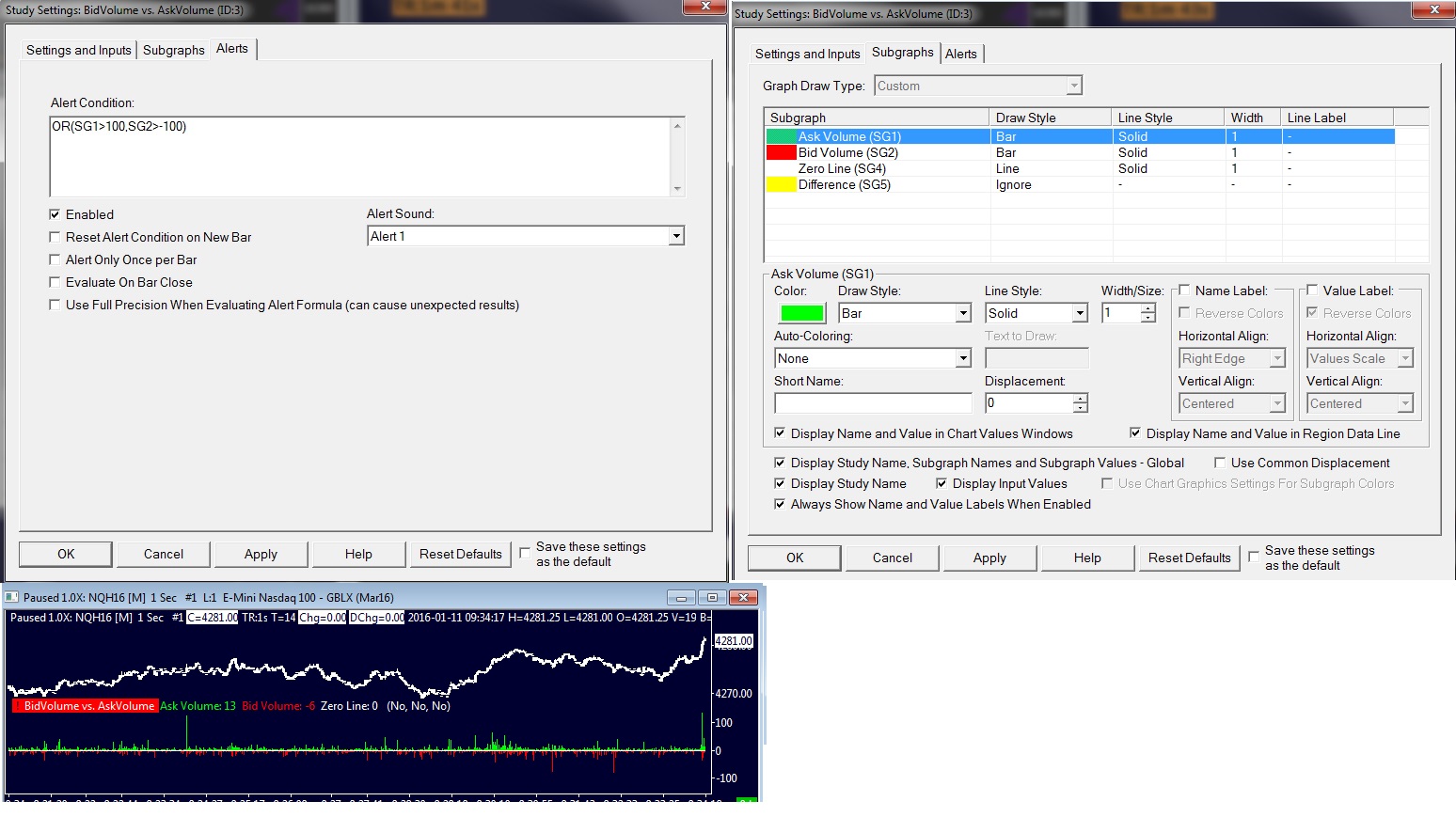Toggle Value Label checkbox
The height and width of the screenshot is (817, 1456).
pos(1312,291)
